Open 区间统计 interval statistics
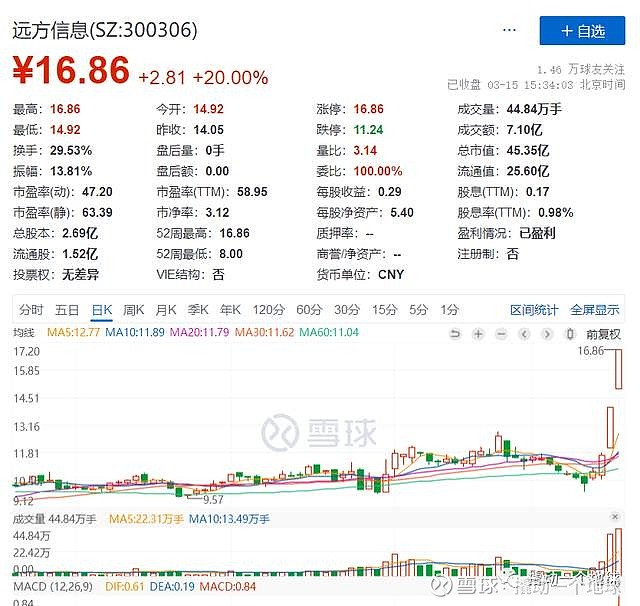640x606 pixels. coord(534,310)
